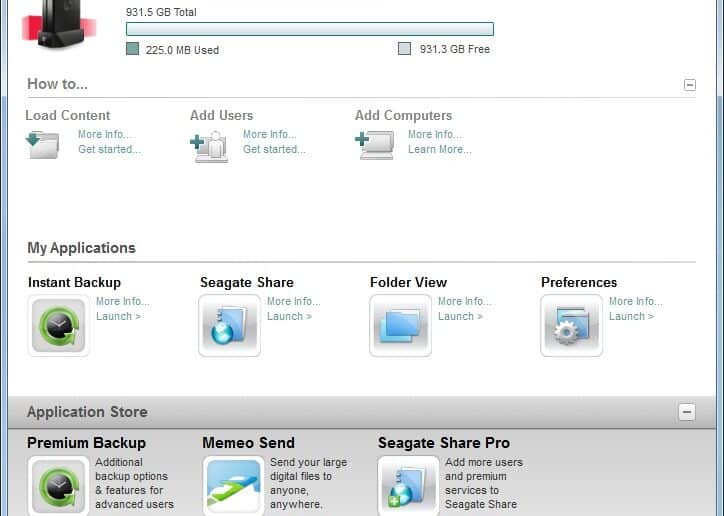This screenshot has height=516, width=724.
Task: Open More Info for Add Users
Action: coord(270,134)
